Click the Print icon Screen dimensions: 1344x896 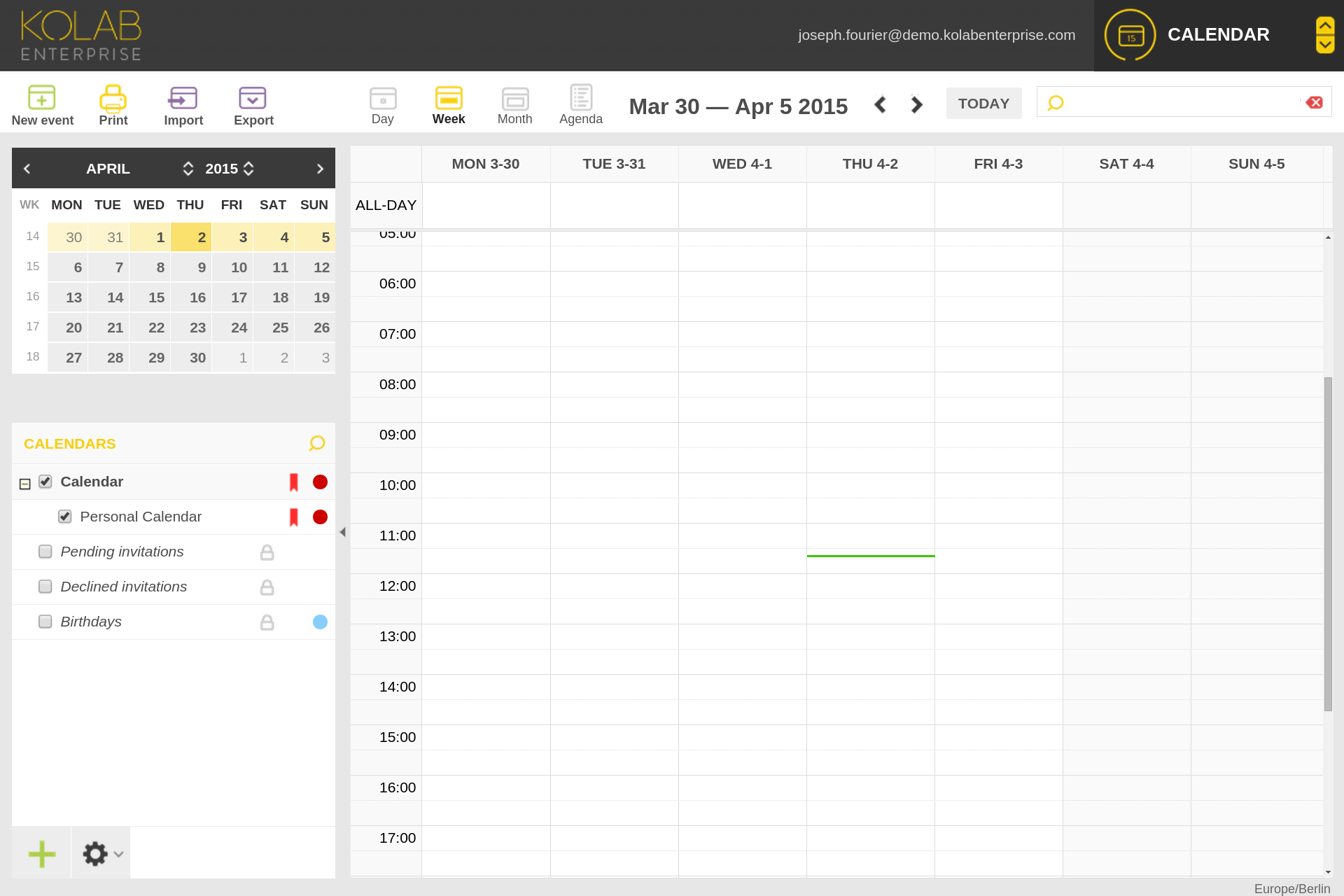coord(113,98)
